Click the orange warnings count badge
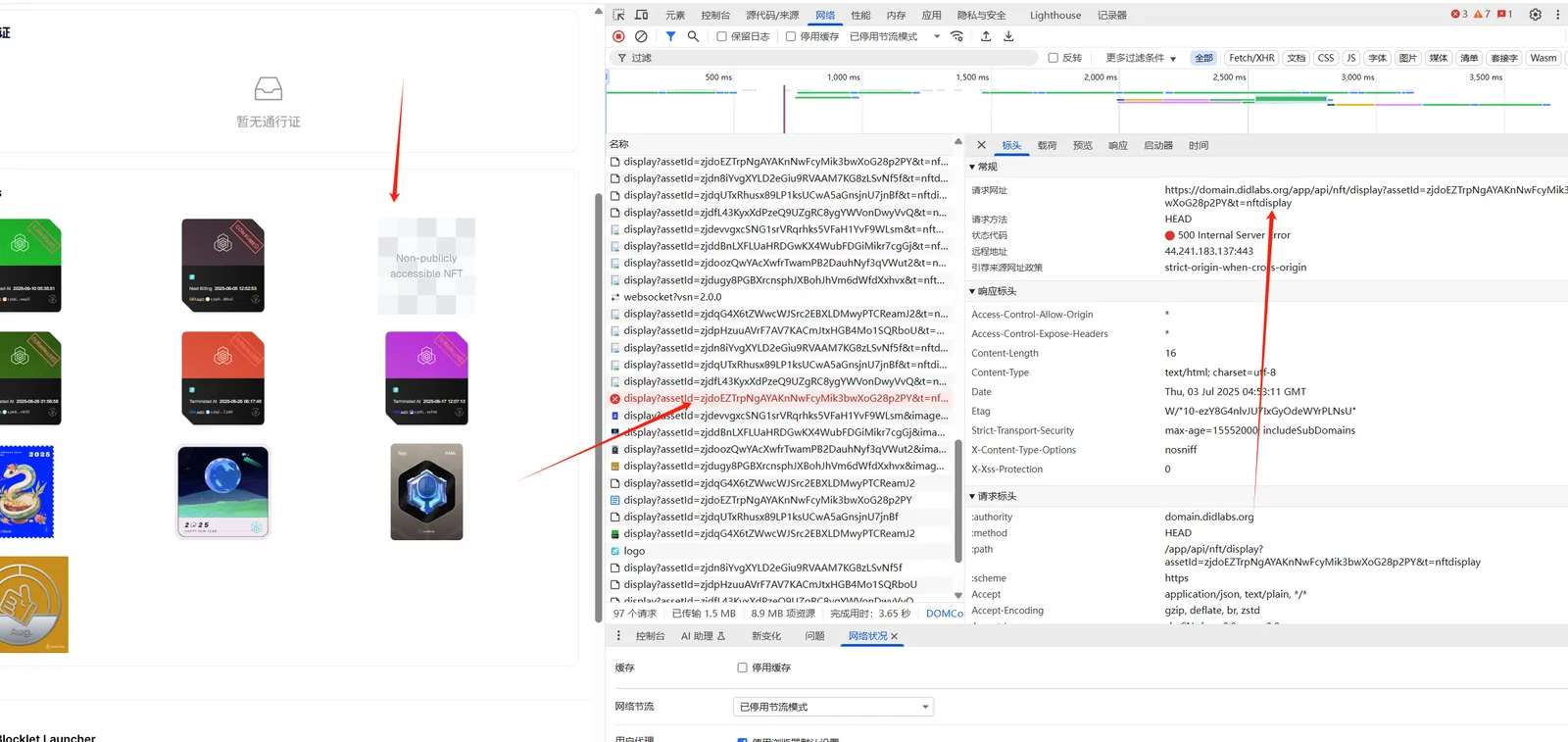Image resolution: width=1568 pixels, height=742 pixels. coord(1482,15)
